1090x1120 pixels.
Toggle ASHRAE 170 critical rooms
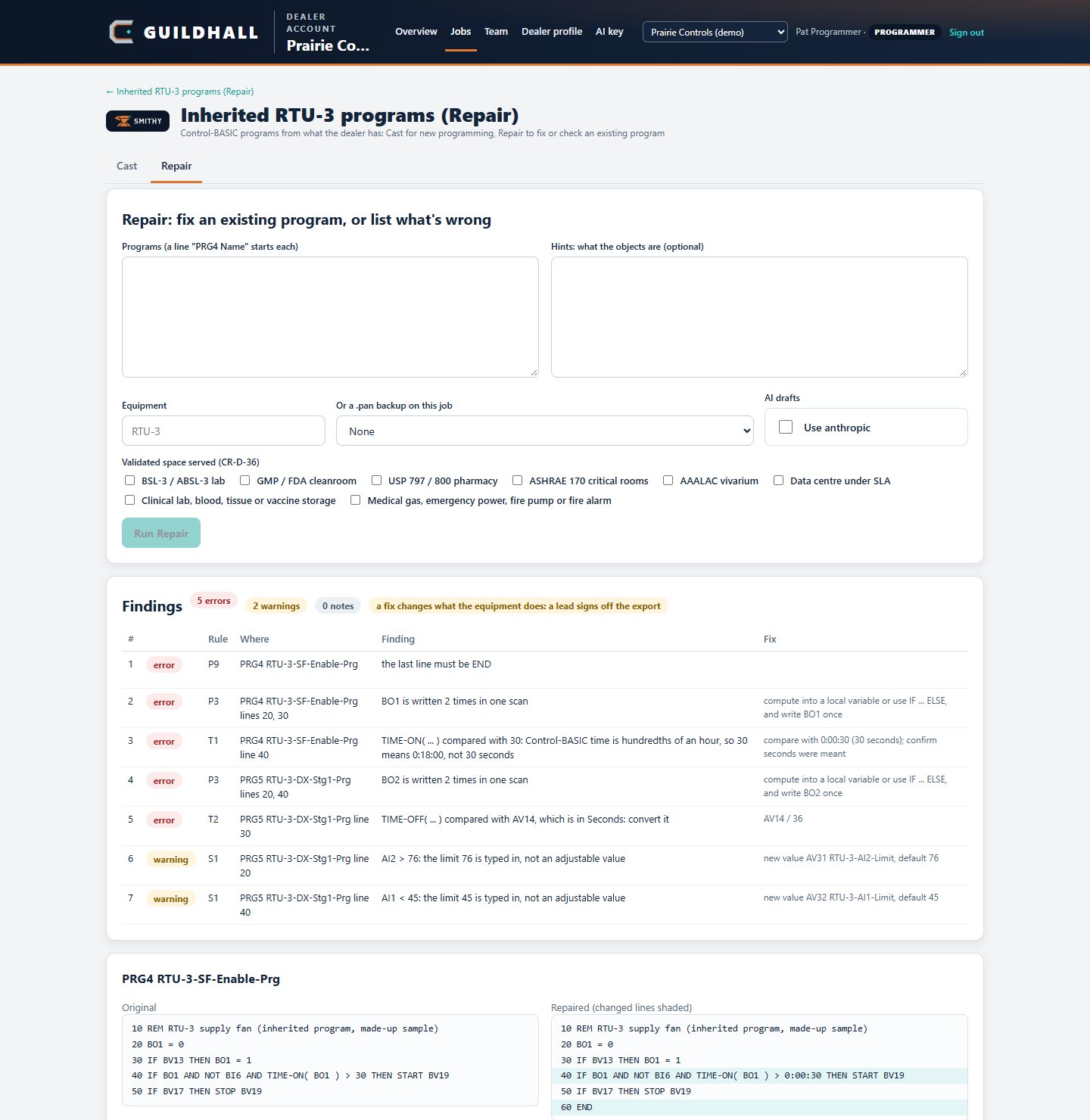(x=518, y=481)
